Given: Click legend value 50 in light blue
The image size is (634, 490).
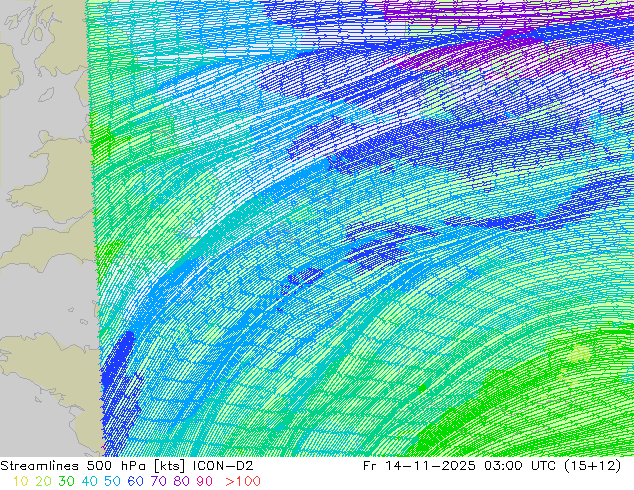Looking at the screenshot, I should (112, 482).
